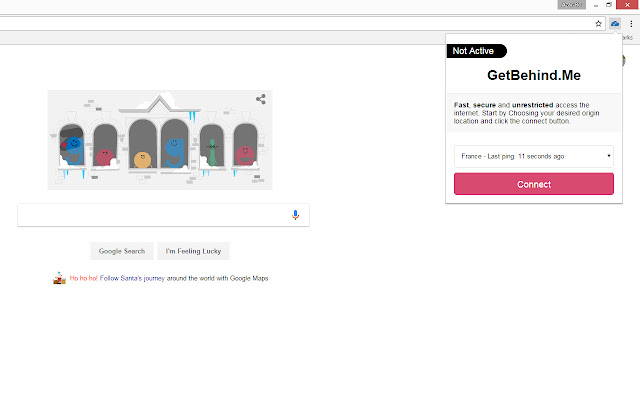Minimize the browser window
Viewport: 640px width, 400px height.
592,5
